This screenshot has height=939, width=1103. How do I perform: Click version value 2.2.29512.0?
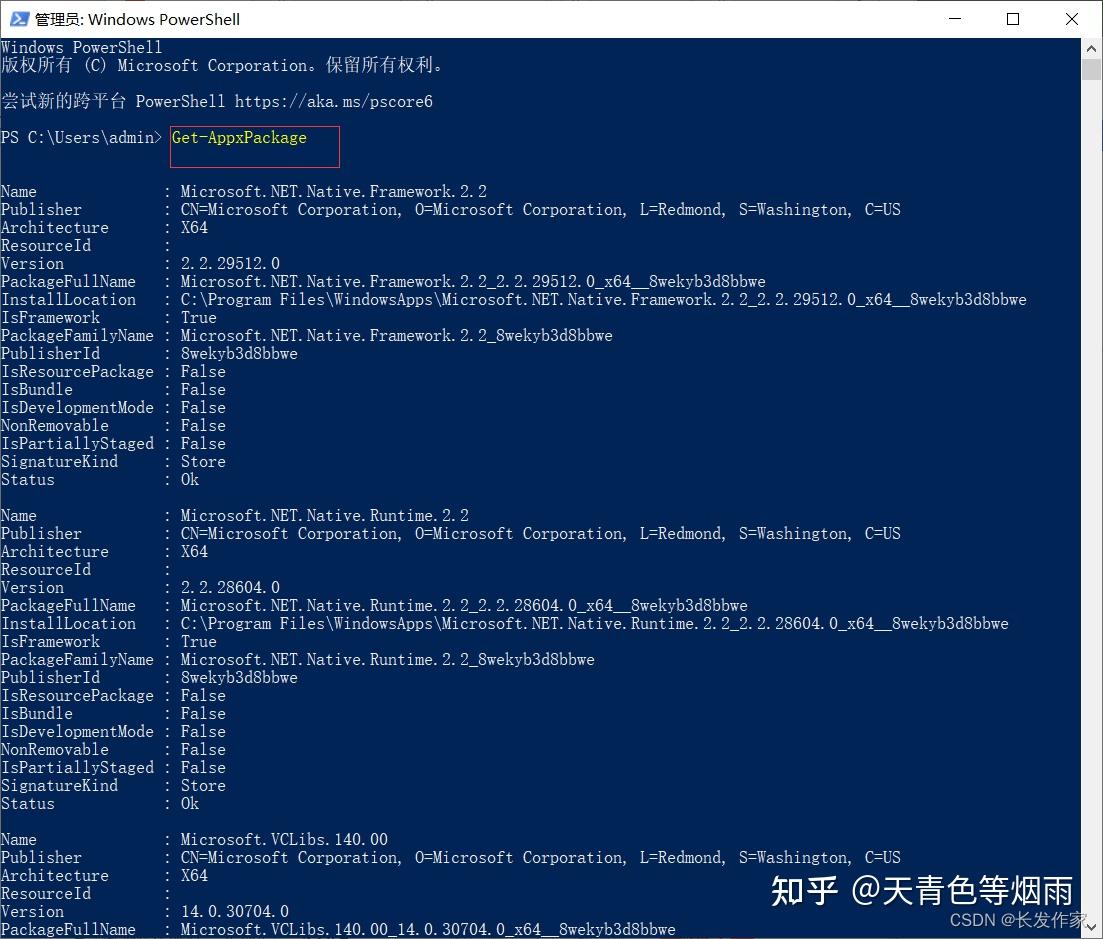(230, 264)
